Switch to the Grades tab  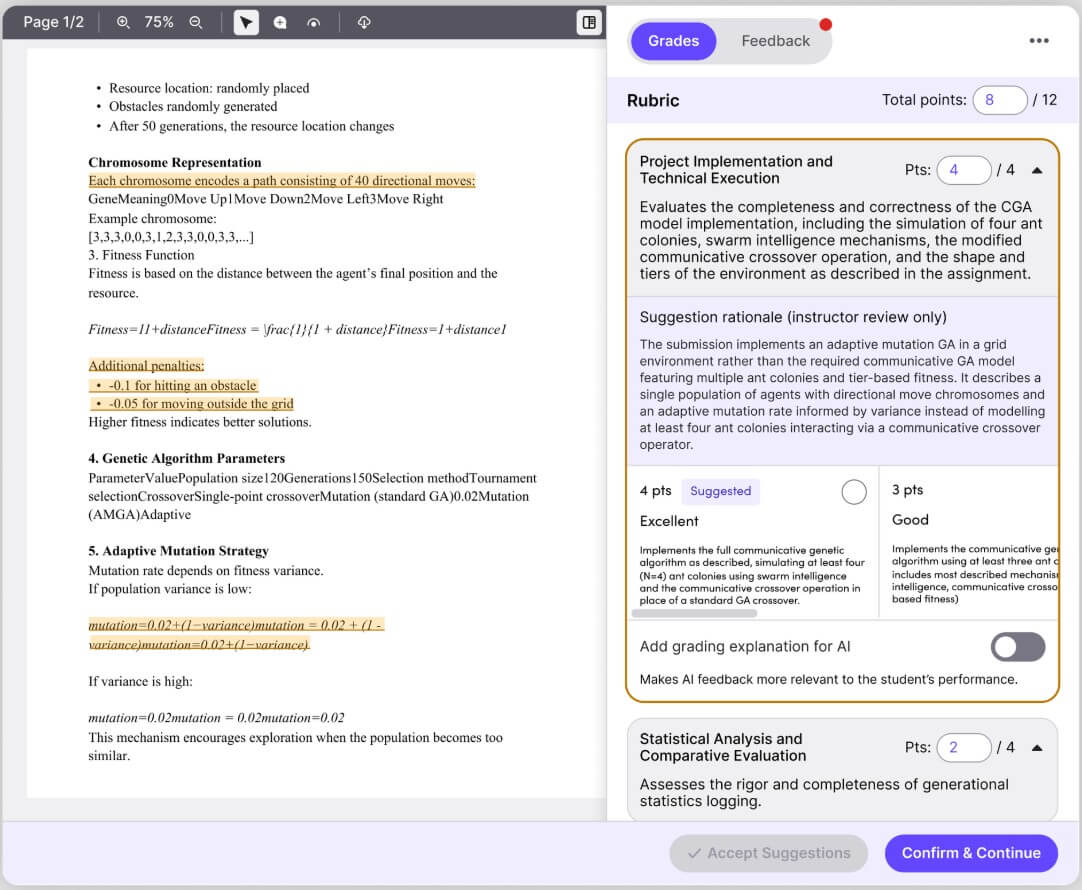[x=673, y=41]
